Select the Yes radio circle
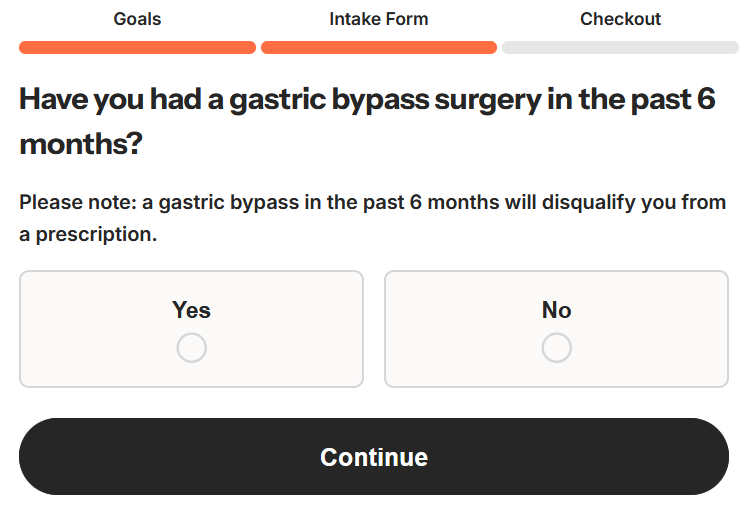Image resolution: width=754 pixels, height=521 pixels. [x=191, y=348]
